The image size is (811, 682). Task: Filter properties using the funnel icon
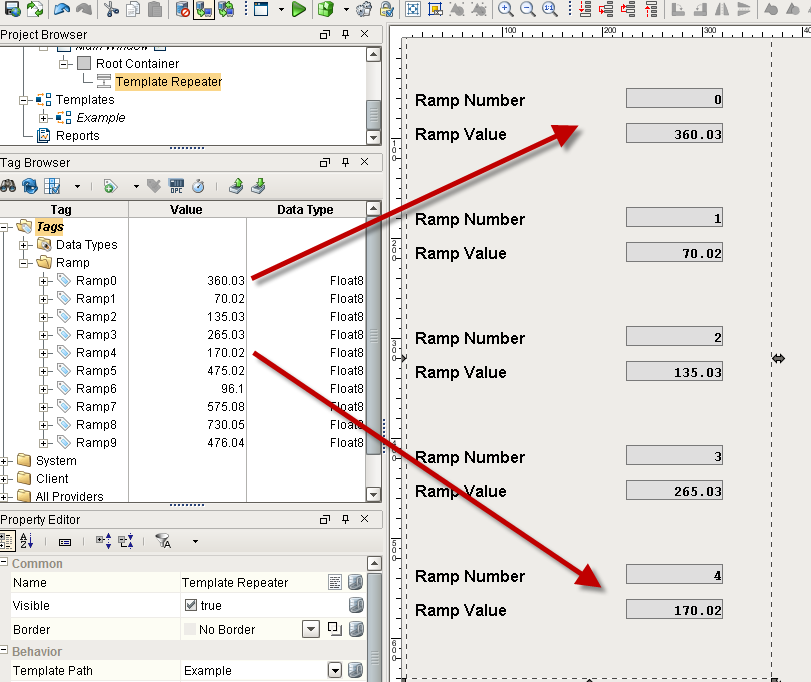click(x=163, y=541)
